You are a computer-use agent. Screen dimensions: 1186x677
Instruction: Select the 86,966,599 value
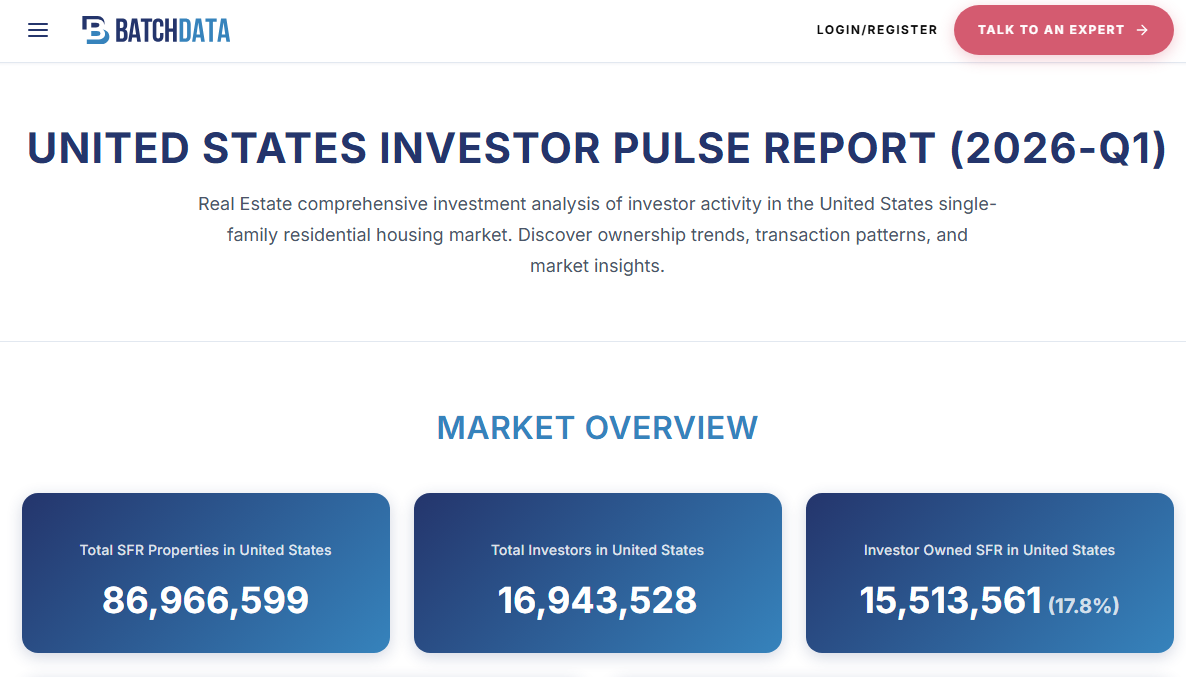click(x=206, y=601)
